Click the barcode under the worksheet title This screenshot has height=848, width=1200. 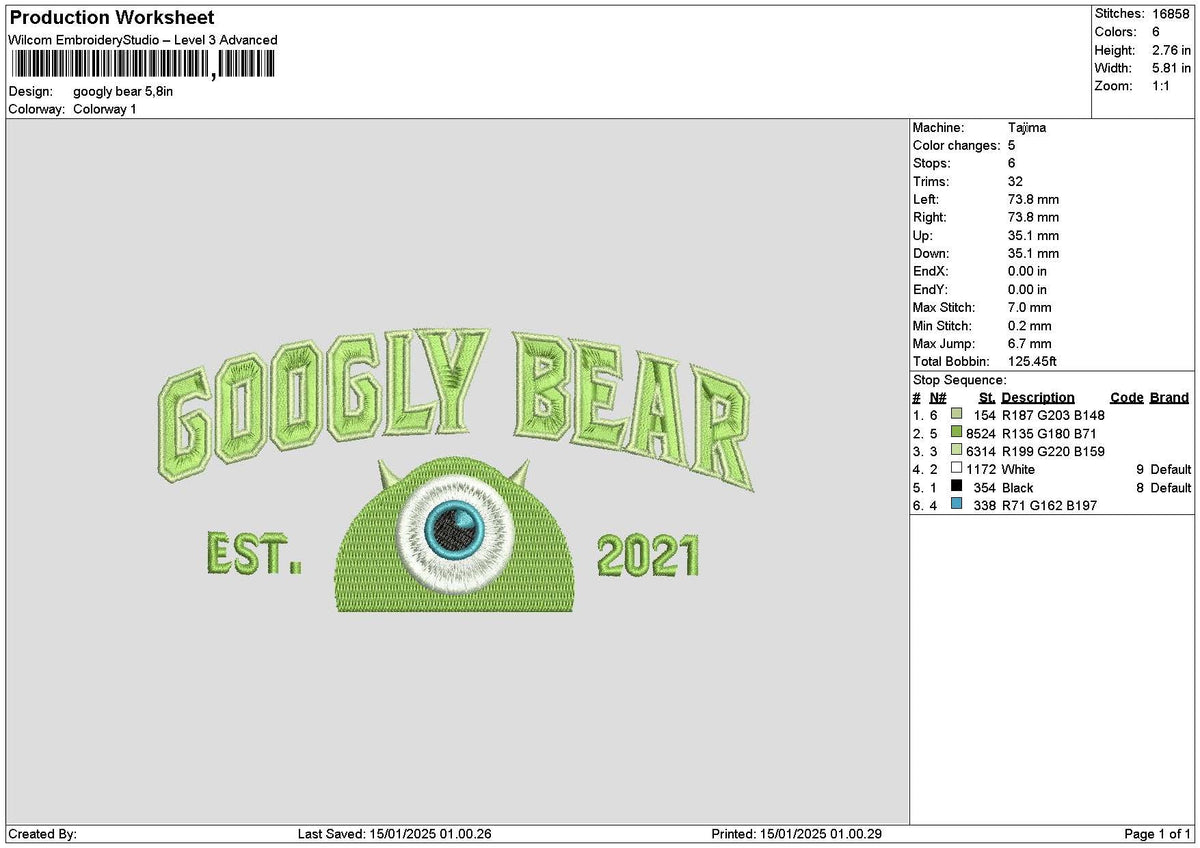pyautogui.click(x=142, y=65)
